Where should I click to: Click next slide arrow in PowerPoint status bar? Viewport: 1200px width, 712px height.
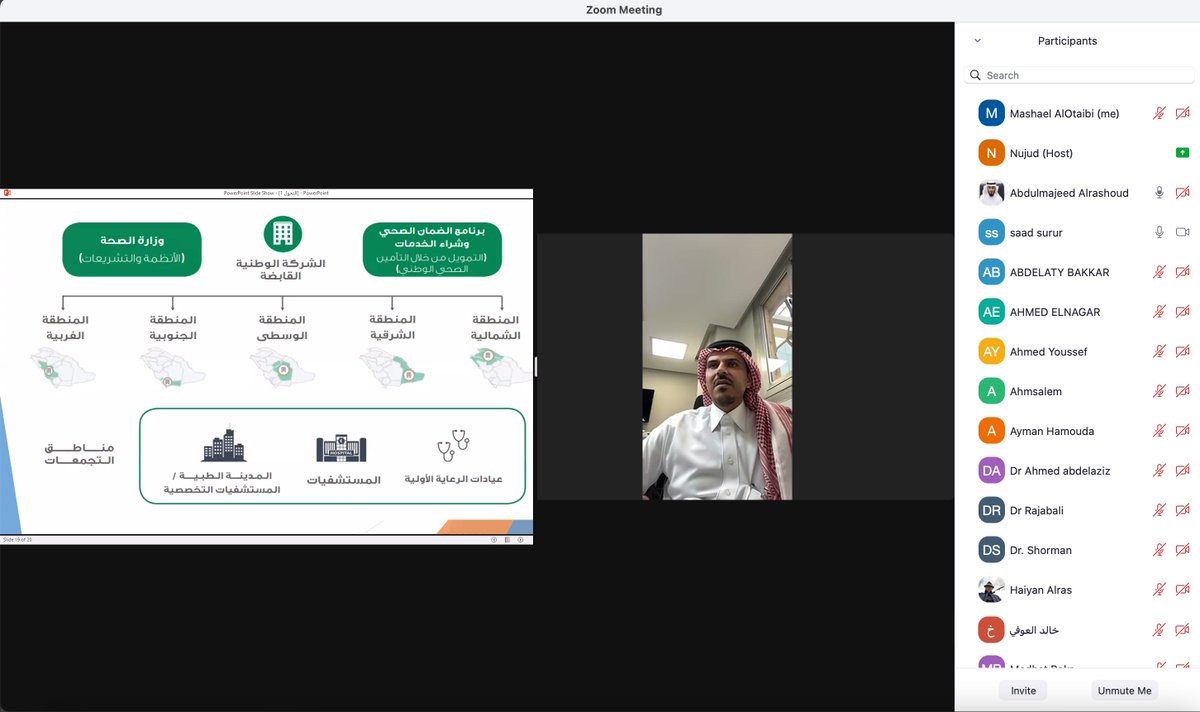click(521, 539)
